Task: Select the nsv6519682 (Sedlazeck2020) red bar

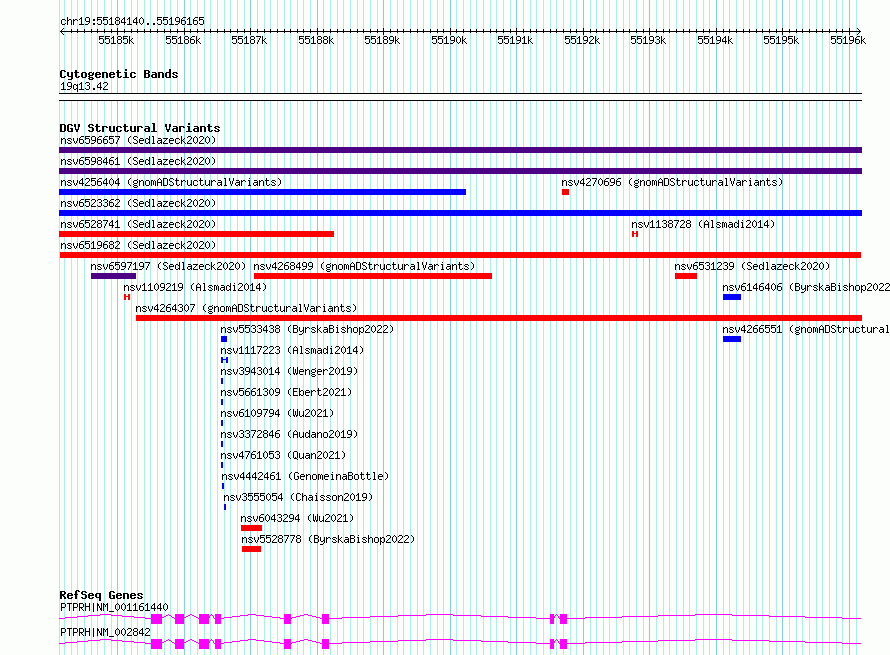Action: (x=460, y=255)
